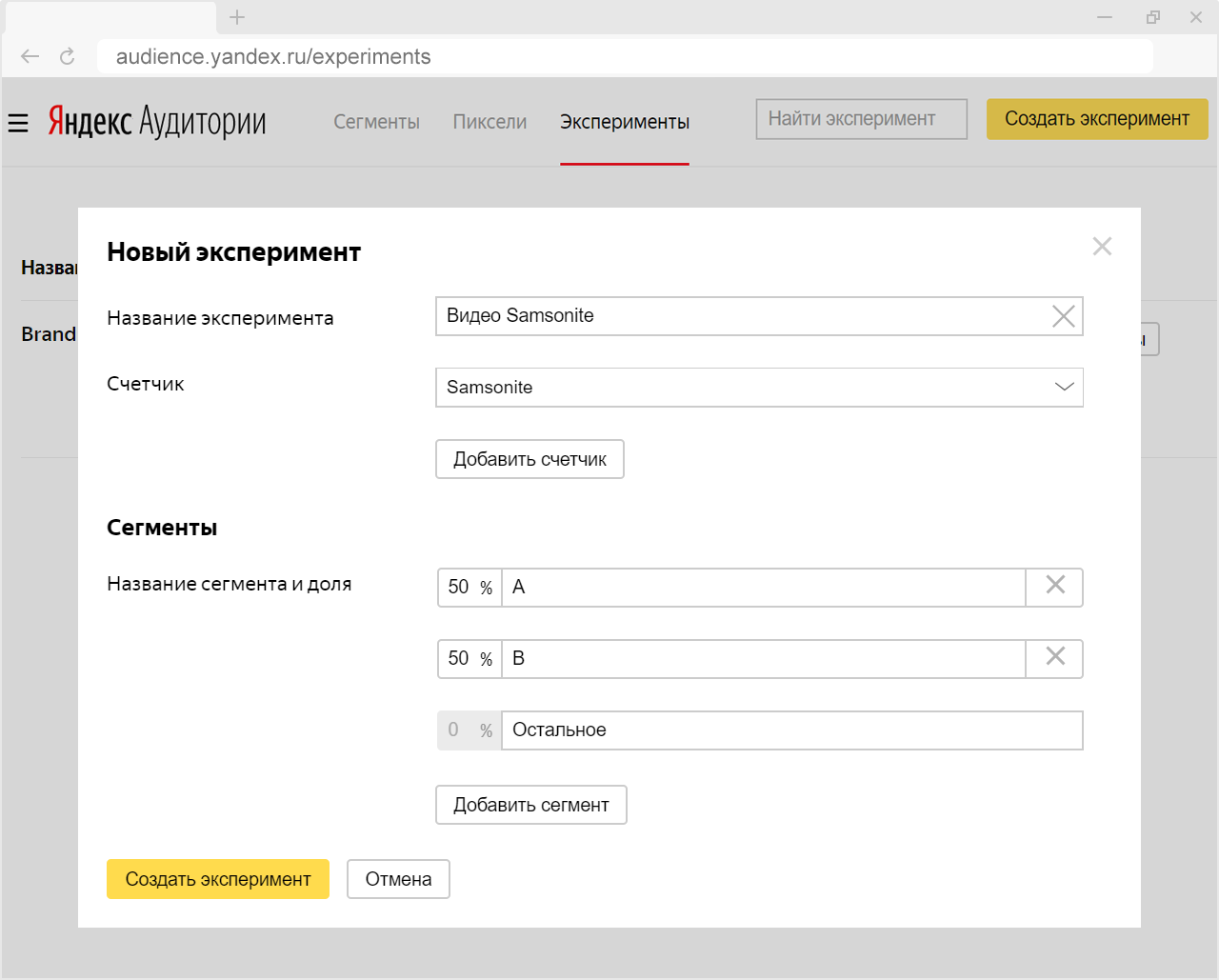Click Название сегмента и доля label

[230, 584]
